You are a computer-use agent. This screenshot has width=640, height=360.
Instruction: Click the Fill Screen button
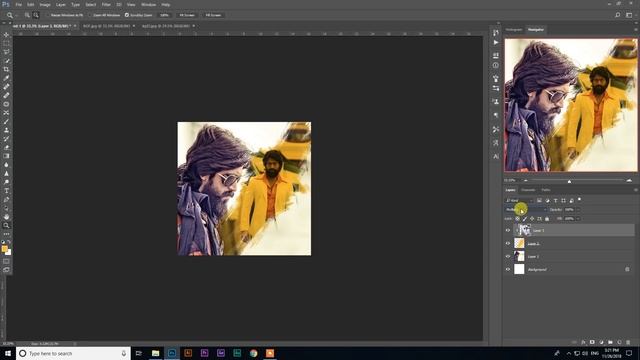(x=213, y=15)
